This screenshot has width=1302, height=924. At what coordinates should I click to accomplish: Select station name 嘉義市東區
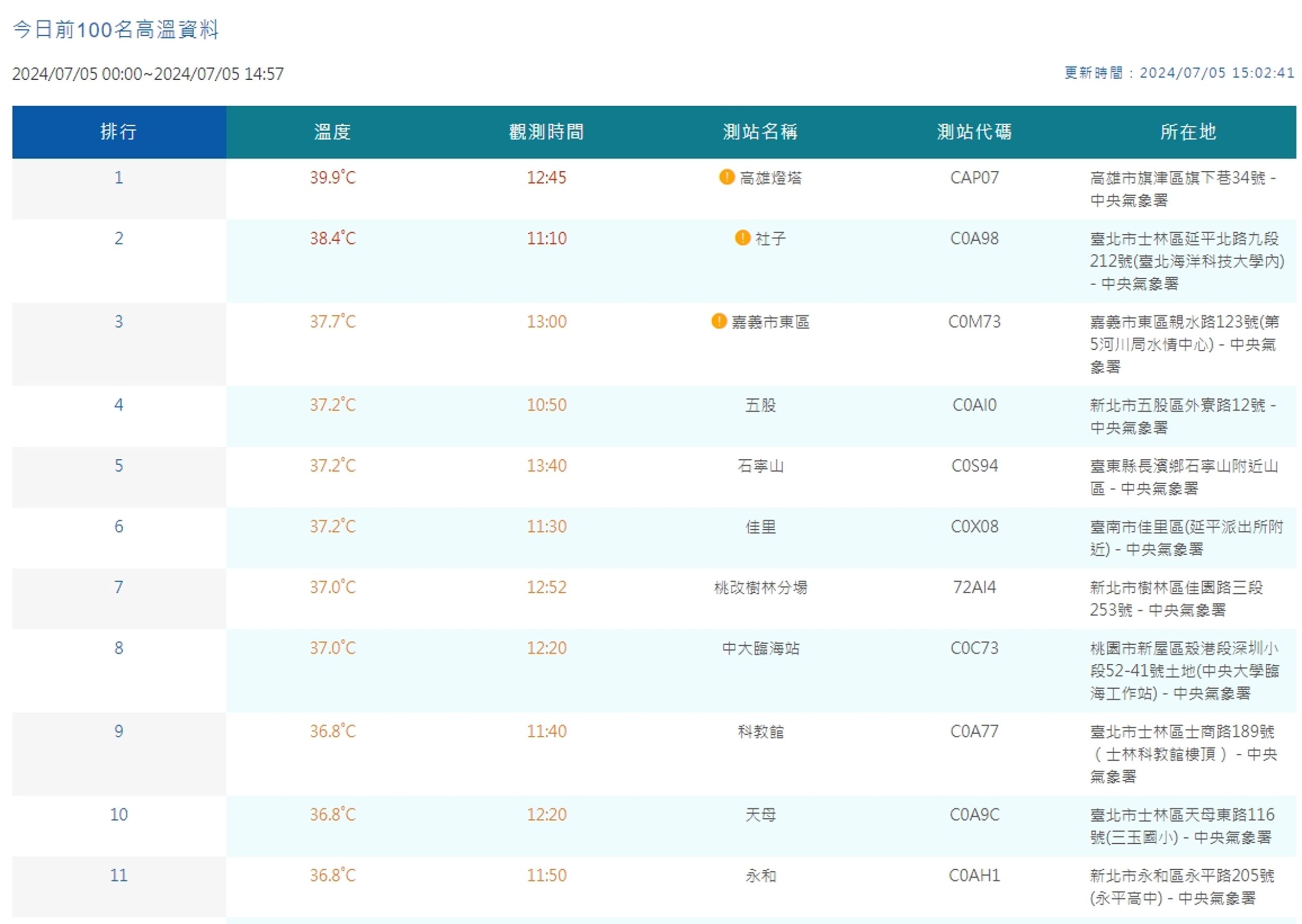point(770,322)
